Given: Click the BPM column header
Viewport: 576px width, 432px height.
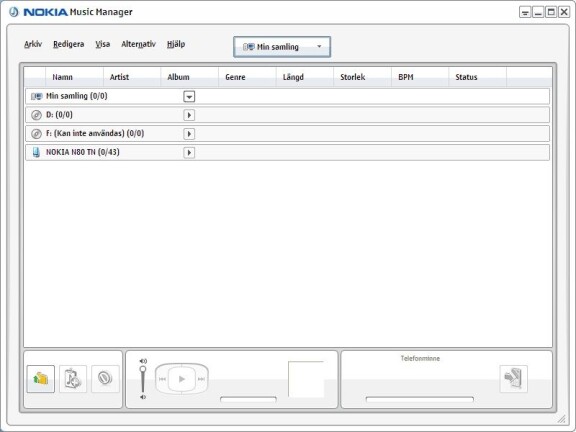Looking at the screenshot, I should (420, 77).
